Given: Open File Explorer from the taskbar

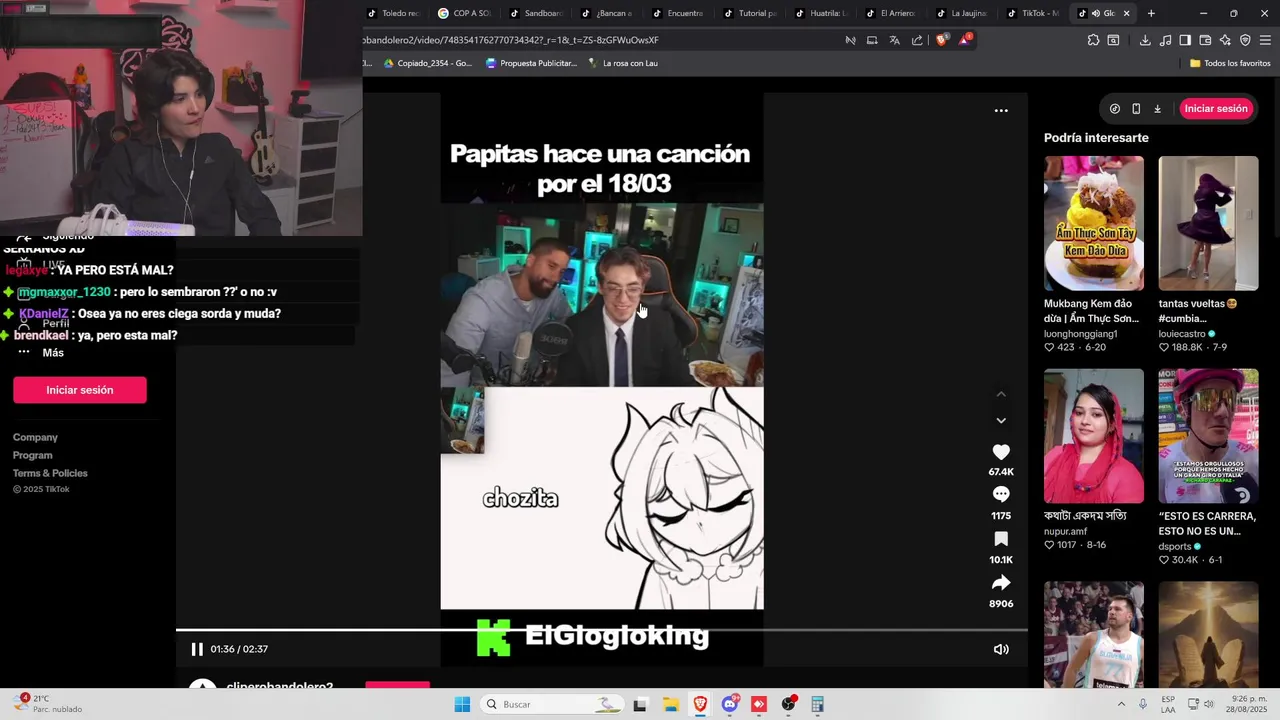Looking at the screenshot, I should click(x=670, y=704).
